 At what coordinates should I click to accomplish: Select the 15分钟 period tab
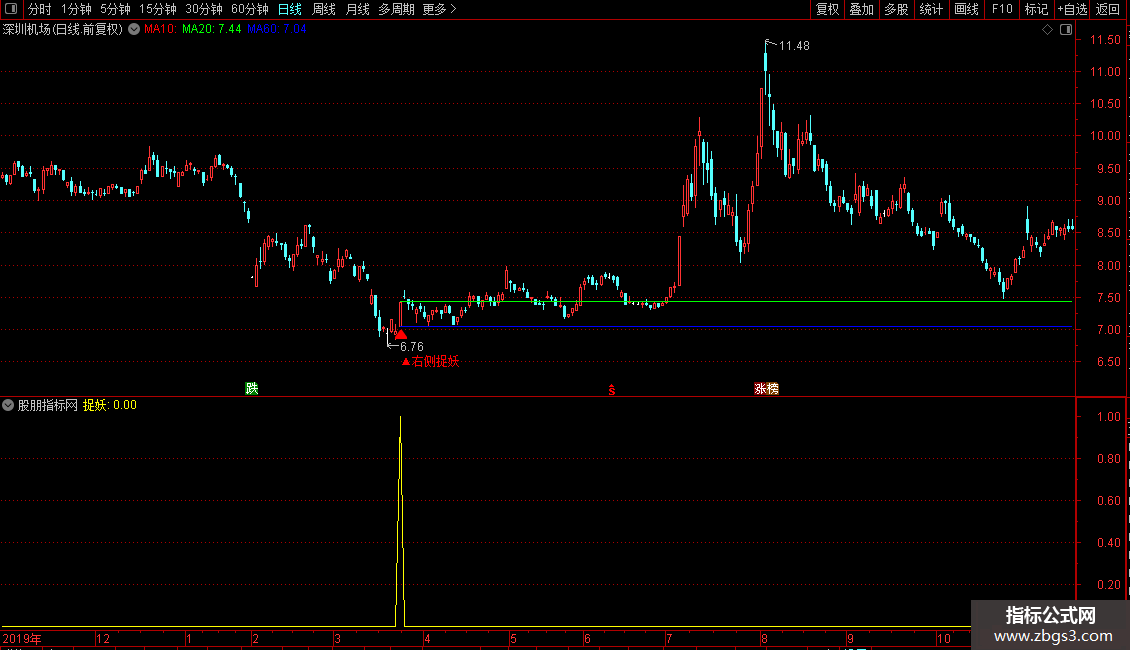pyautogui.click(x=158, y=9)
